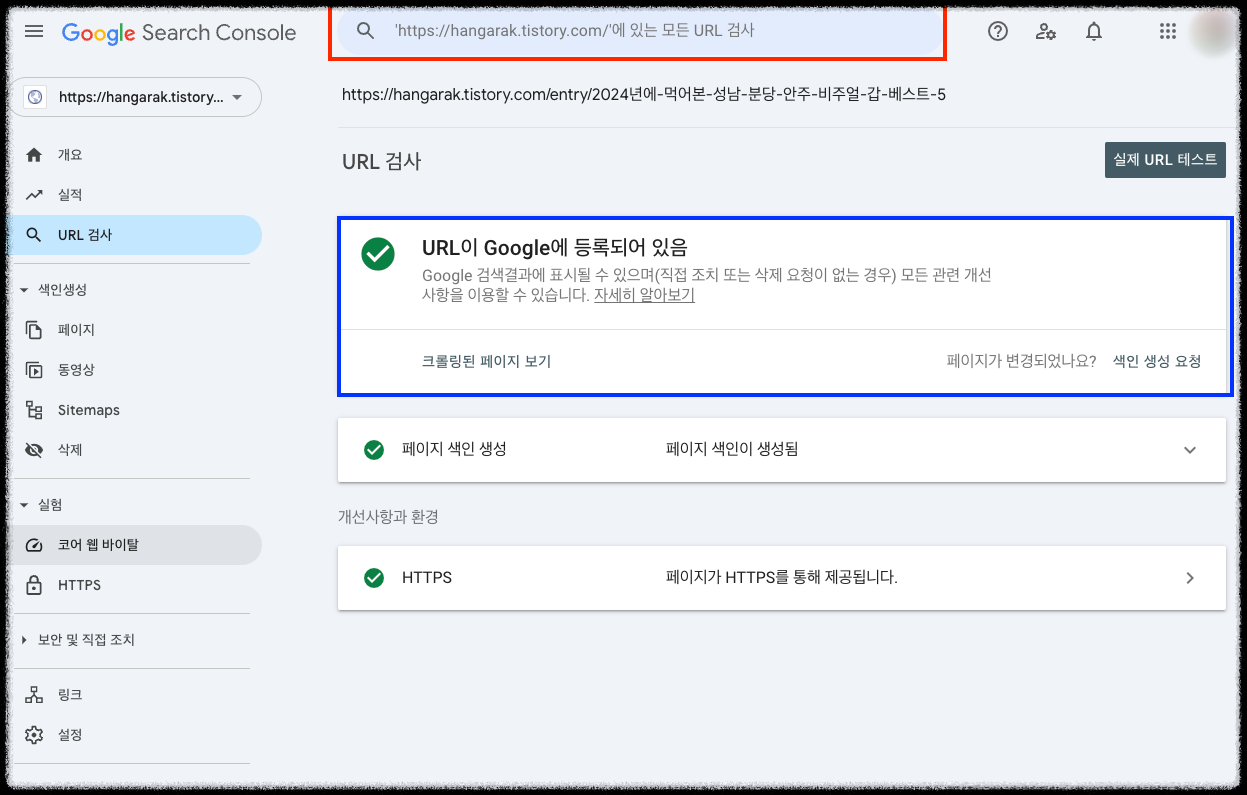Click the crossed-eye icon beside 삭제
1247x795 pixels.
34,450
